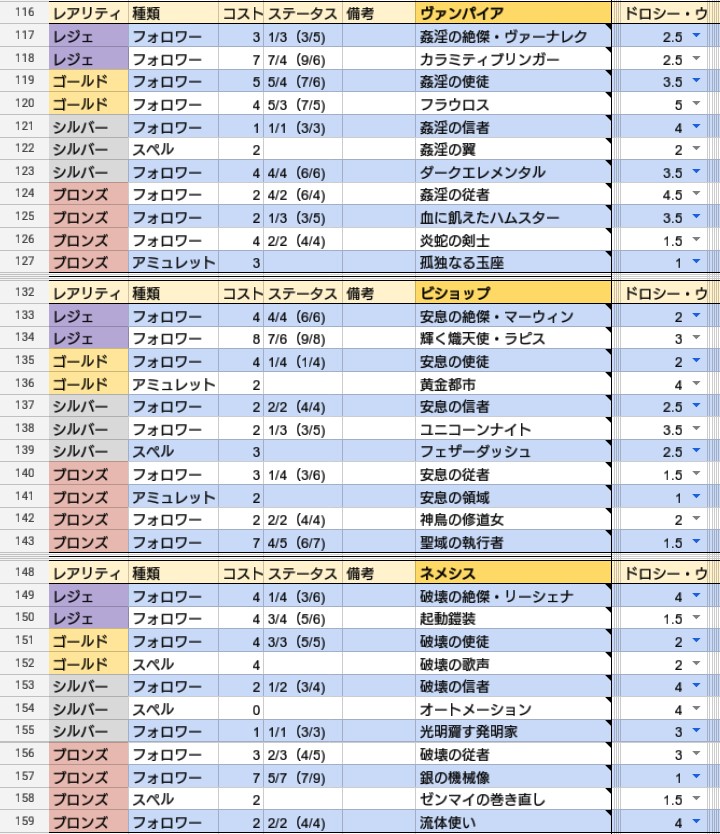Select cell 破壊の歌声
The height and width of the screenshot is (834, 720).
513,664
